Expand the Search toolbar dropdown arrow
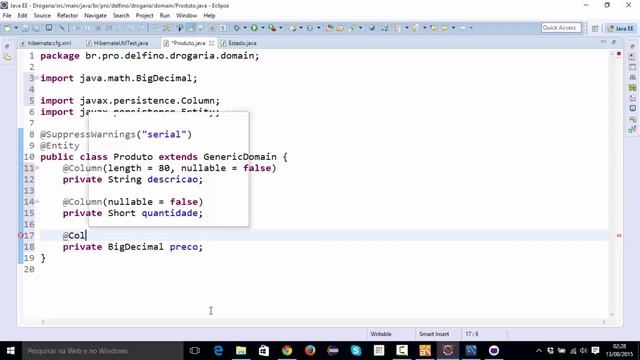The image size is (640, 360). click(x=360, y=28)
